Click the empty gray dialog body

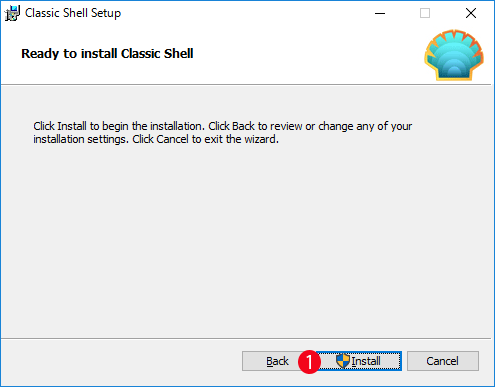(x=246, y=240)
